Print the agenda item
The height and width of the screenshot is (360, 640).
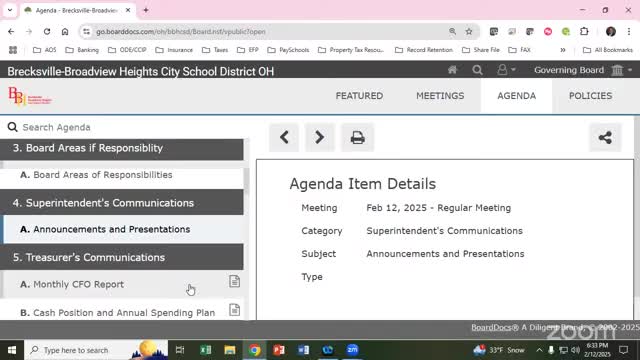click(x=358, y=137)
